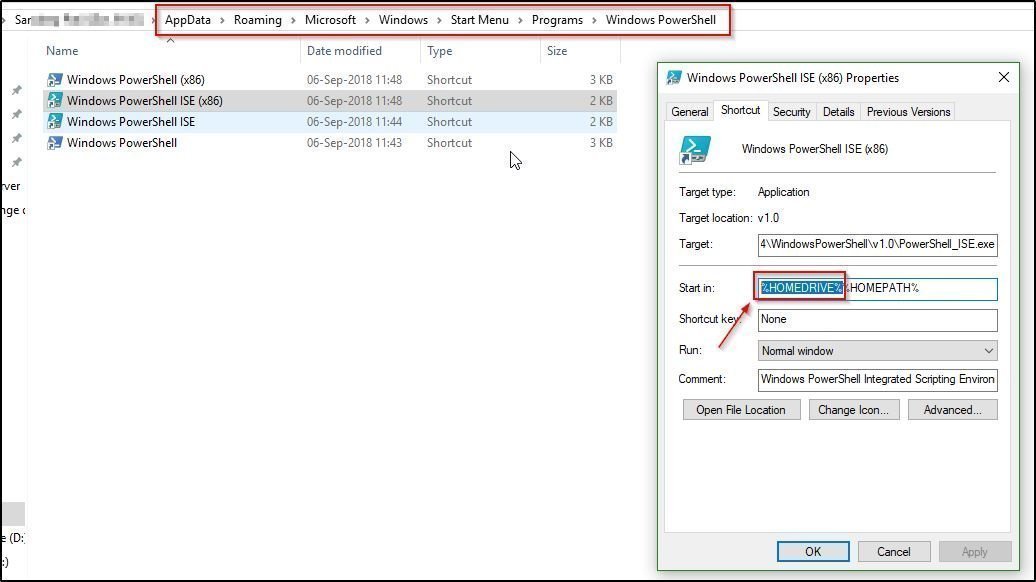This screenshot has height=582, width=1036.
Task: Click the Advanced... button
Action: click(x=953, y=410)
